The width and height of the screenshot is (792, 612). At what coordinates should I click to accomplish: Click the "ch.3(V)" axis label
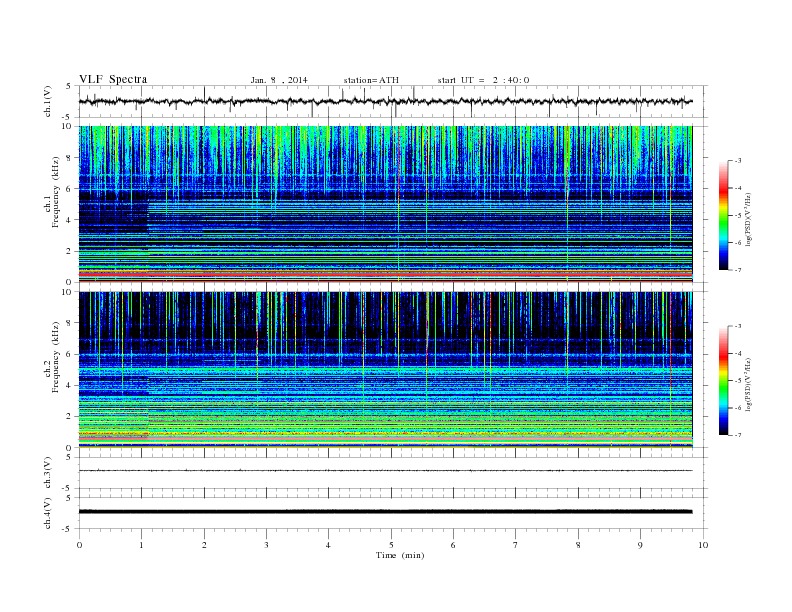tap(48, 473)
